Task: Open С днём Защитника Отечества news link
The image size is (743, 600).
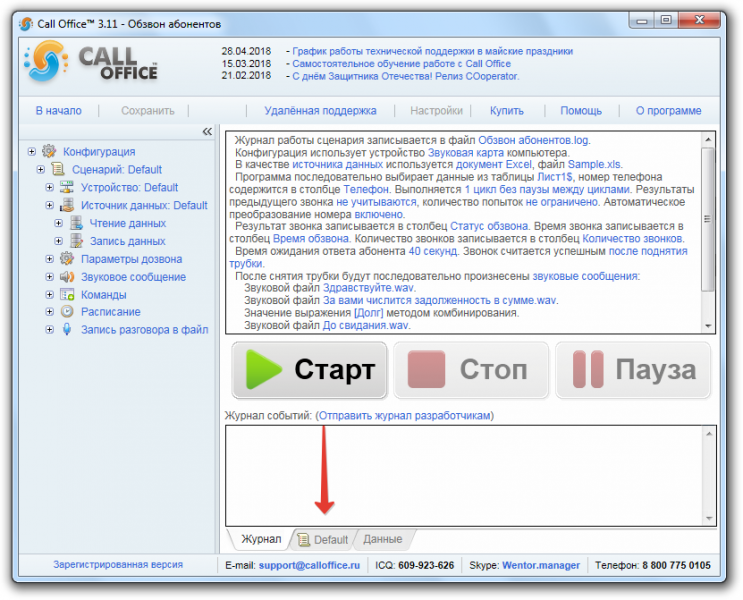Action: pyautogui.click(x=406, y=76)
